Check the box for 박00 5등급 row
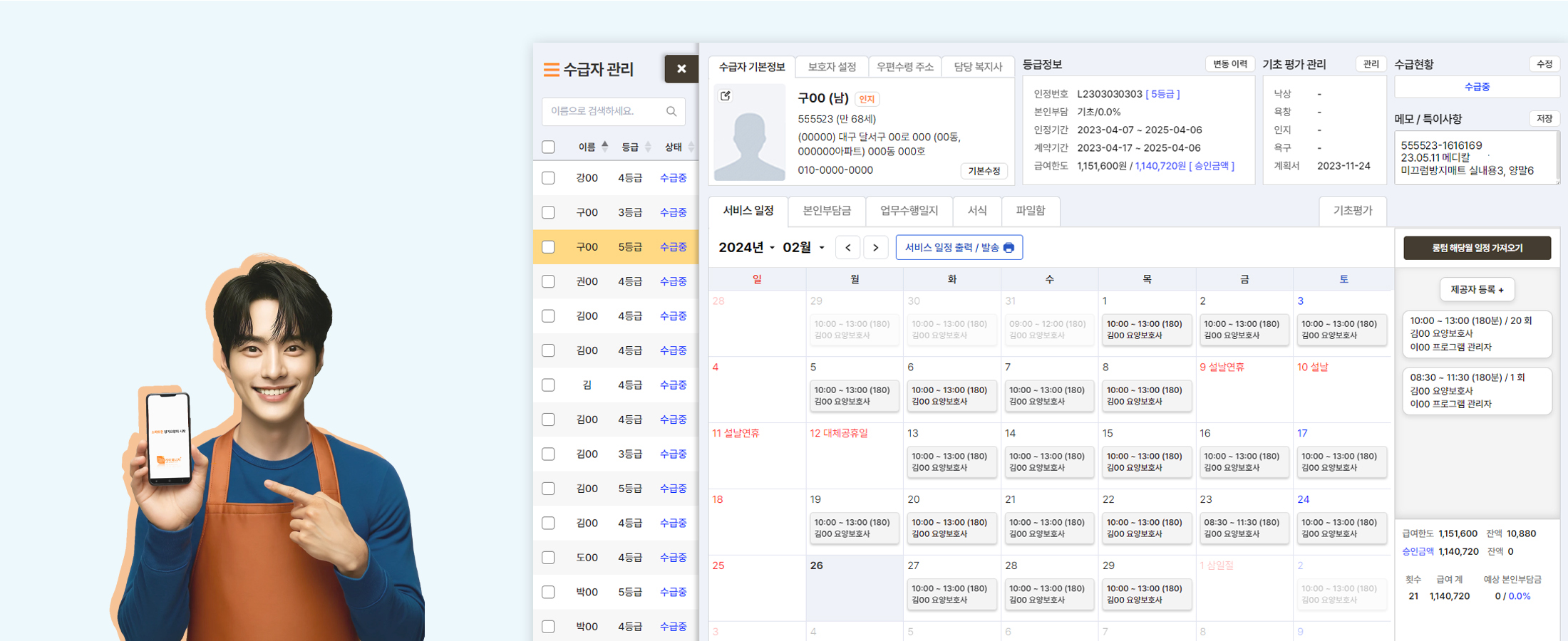 click(x=548, y=592)
